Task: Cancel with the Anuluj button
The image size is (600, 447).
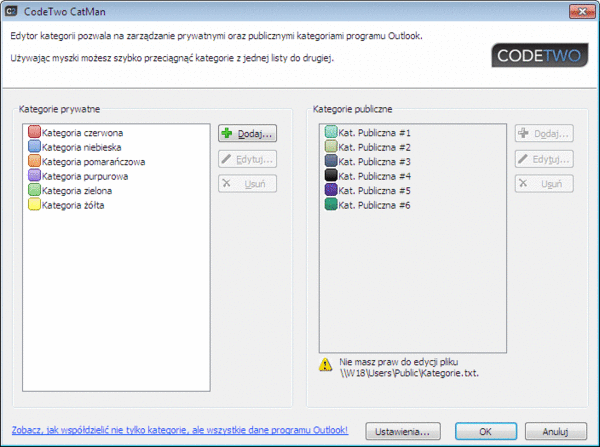Action: tap(556, 432)
